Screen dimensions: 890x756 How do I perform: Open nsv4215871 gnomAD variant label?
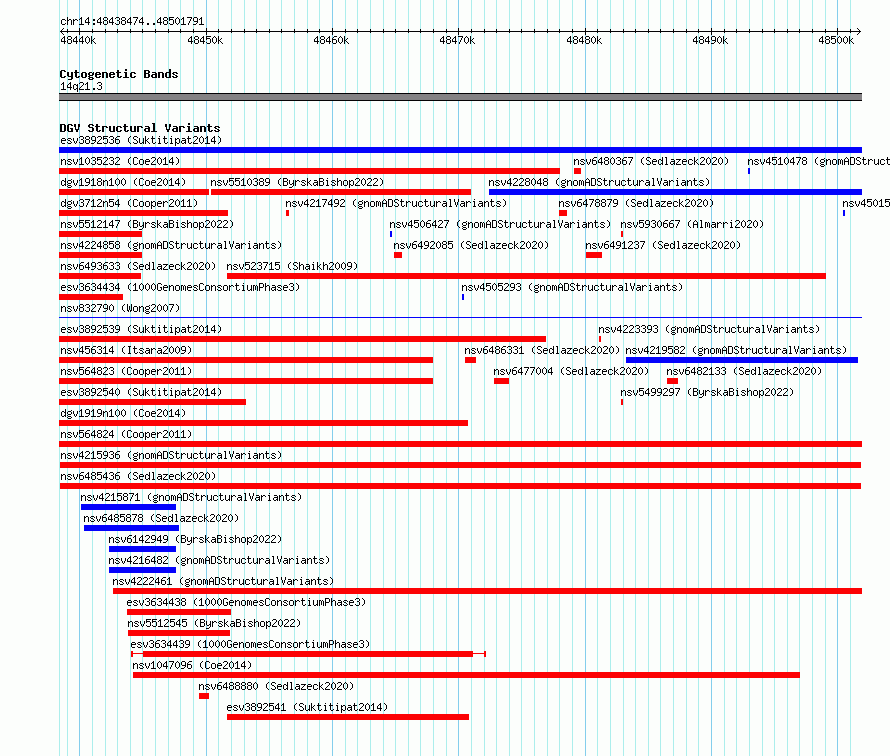191,497
